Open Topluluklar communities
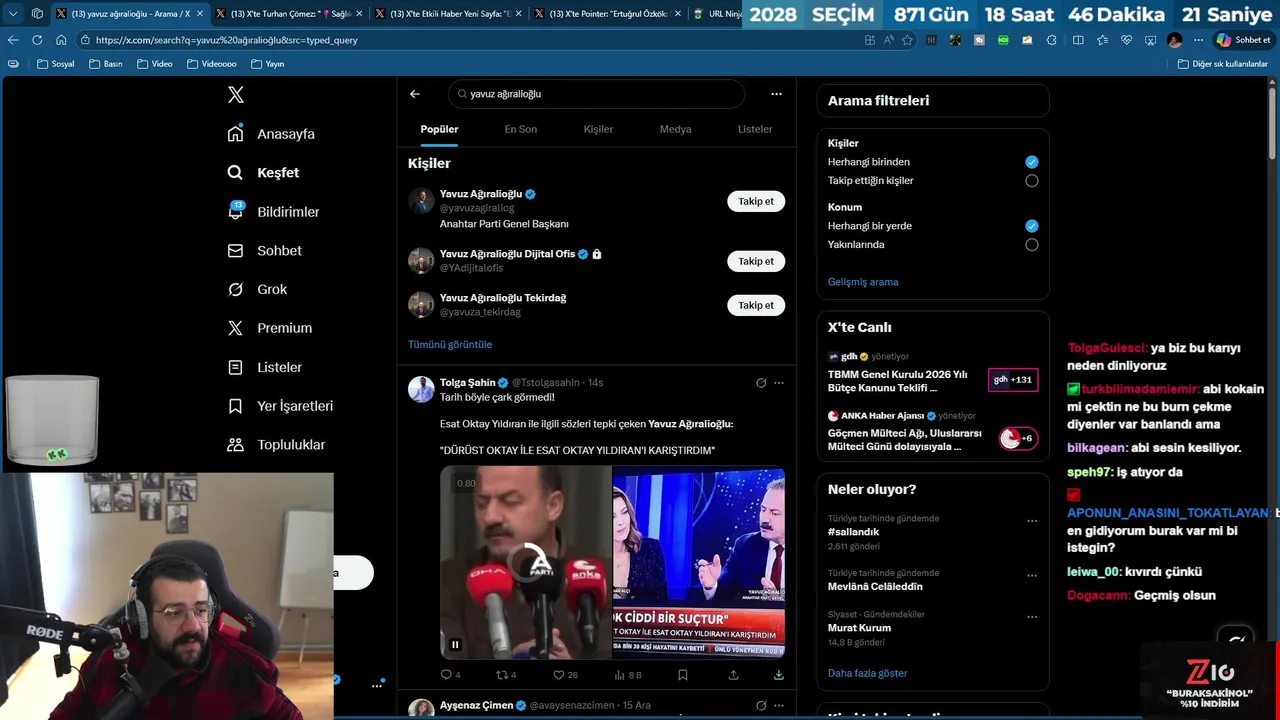This screenshot has width=1280, height=720. (276, 445)
